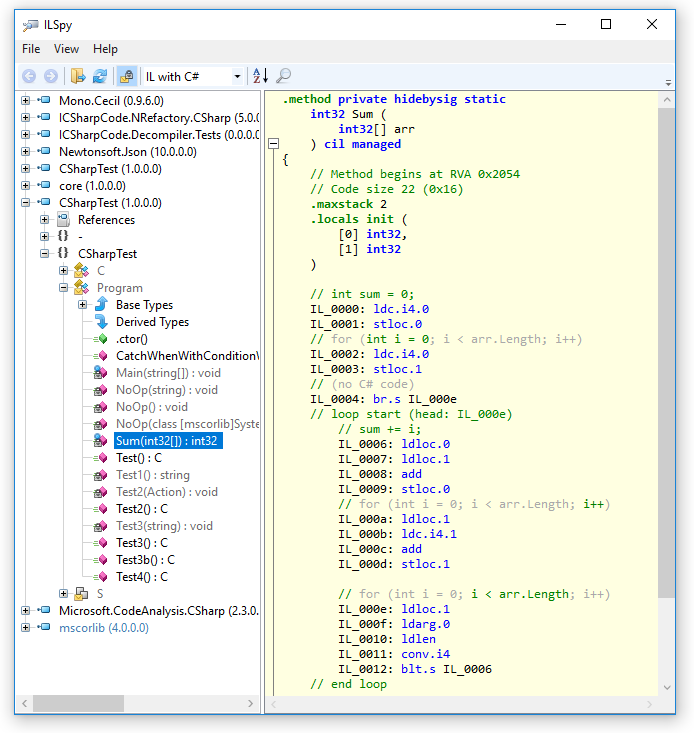The height and width of the screenshot is (733, 694).
Task: Click the class C icon
Action: (x=82, y=270)
